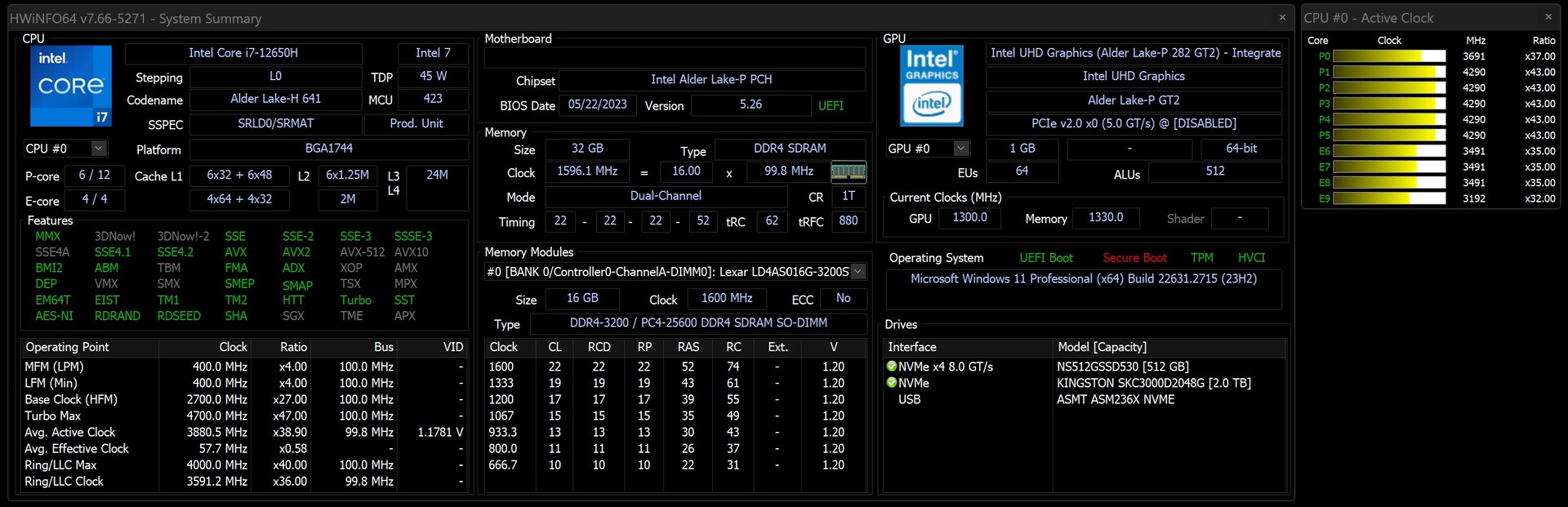Click the Turbo Max operating point row
1568x507 pixels.
tap(244, 416)
